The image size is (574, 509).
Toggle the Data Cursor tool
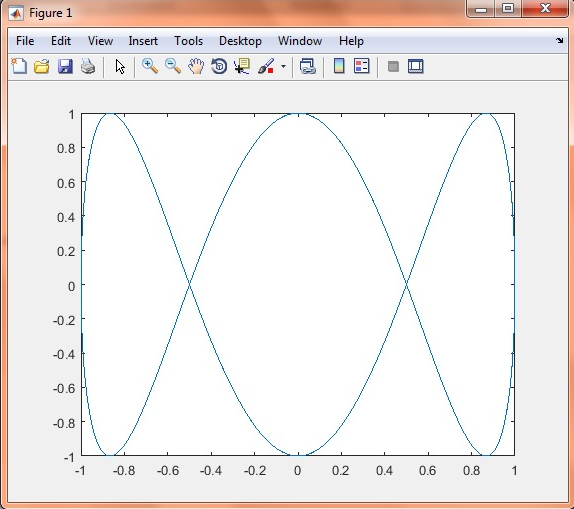coord(242,66)
